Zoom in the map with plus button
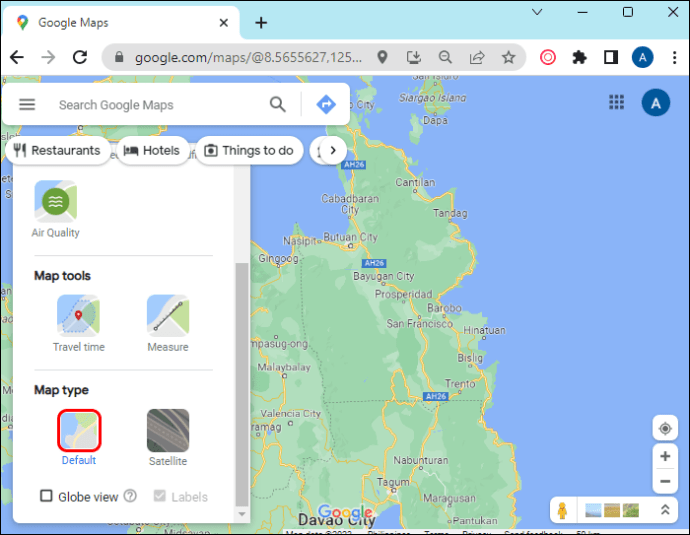The height and width of the screenshot is (535, 690). tap(665, 456)
